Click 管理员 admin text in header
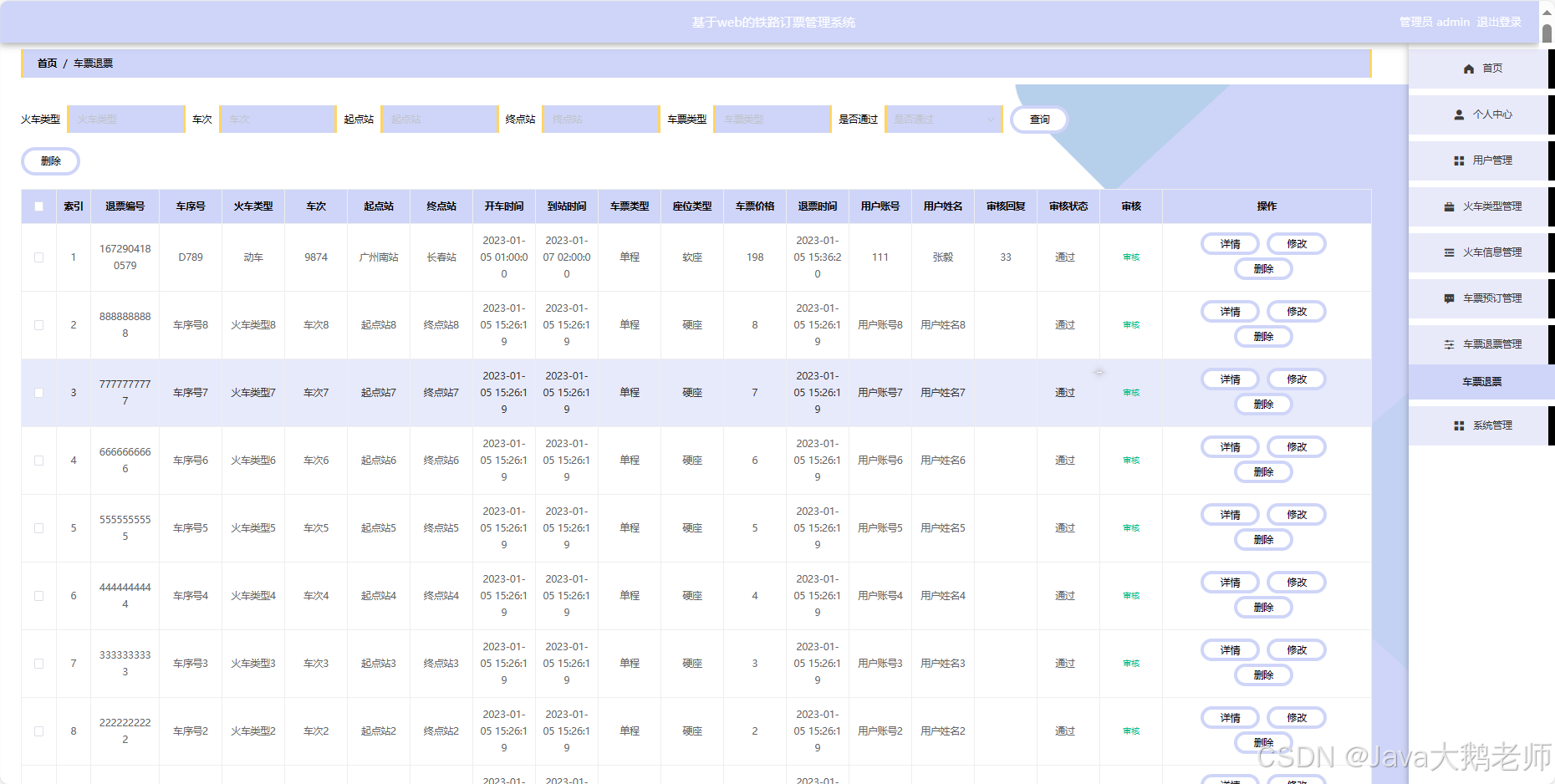This screenshot has height=784, width=1555. coord(1435,23)
